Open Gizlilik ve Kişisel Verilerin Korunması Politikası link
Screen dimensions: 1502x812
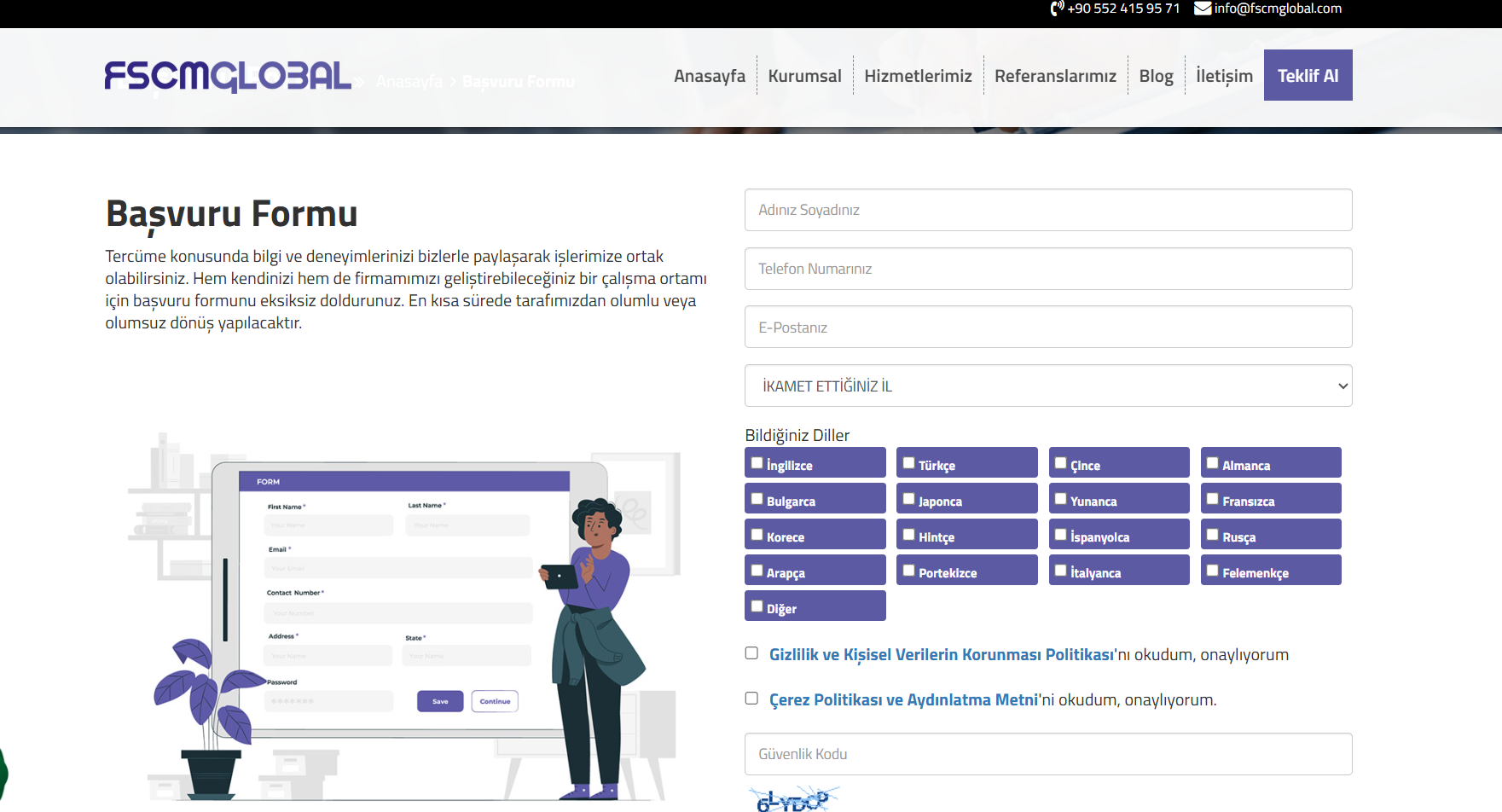point(941,654)
